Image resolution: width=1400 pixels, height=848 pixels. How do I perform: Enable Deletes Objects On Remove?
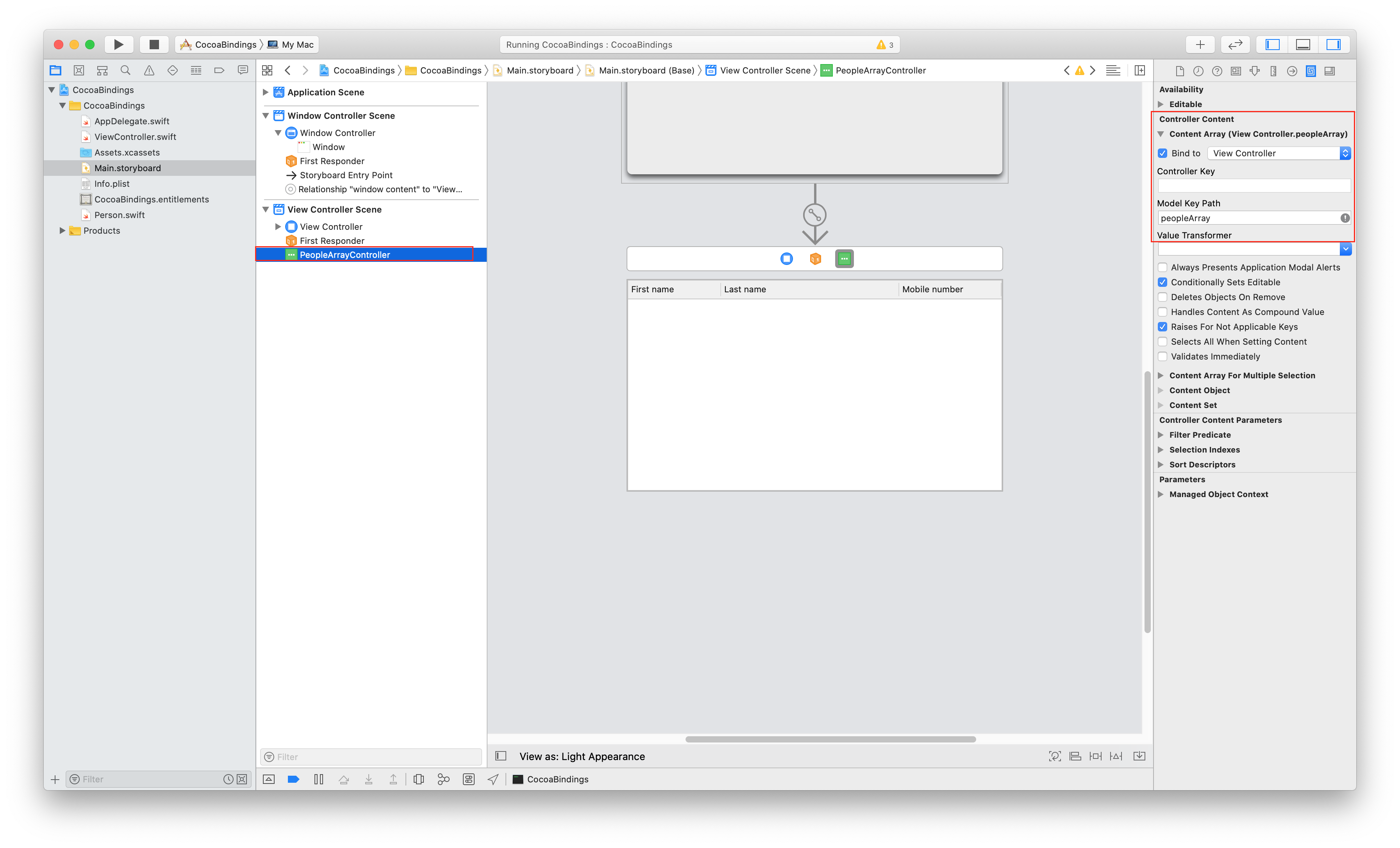tap(1162, 297)
